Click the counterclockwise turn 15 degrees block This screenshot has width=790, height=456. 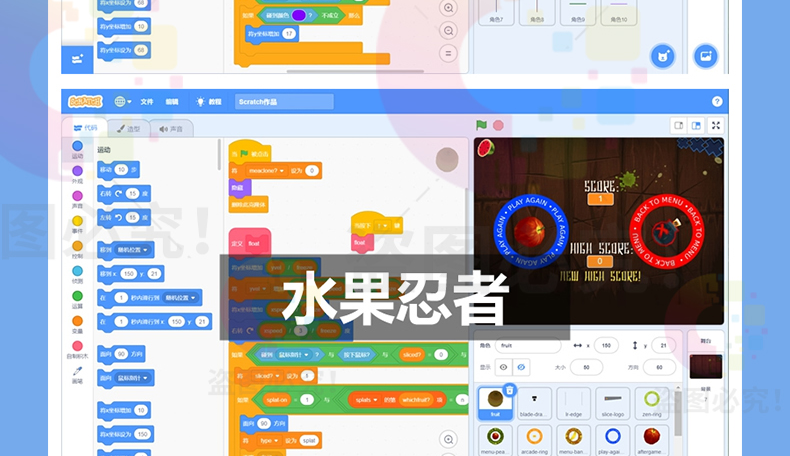pos(124,218)
